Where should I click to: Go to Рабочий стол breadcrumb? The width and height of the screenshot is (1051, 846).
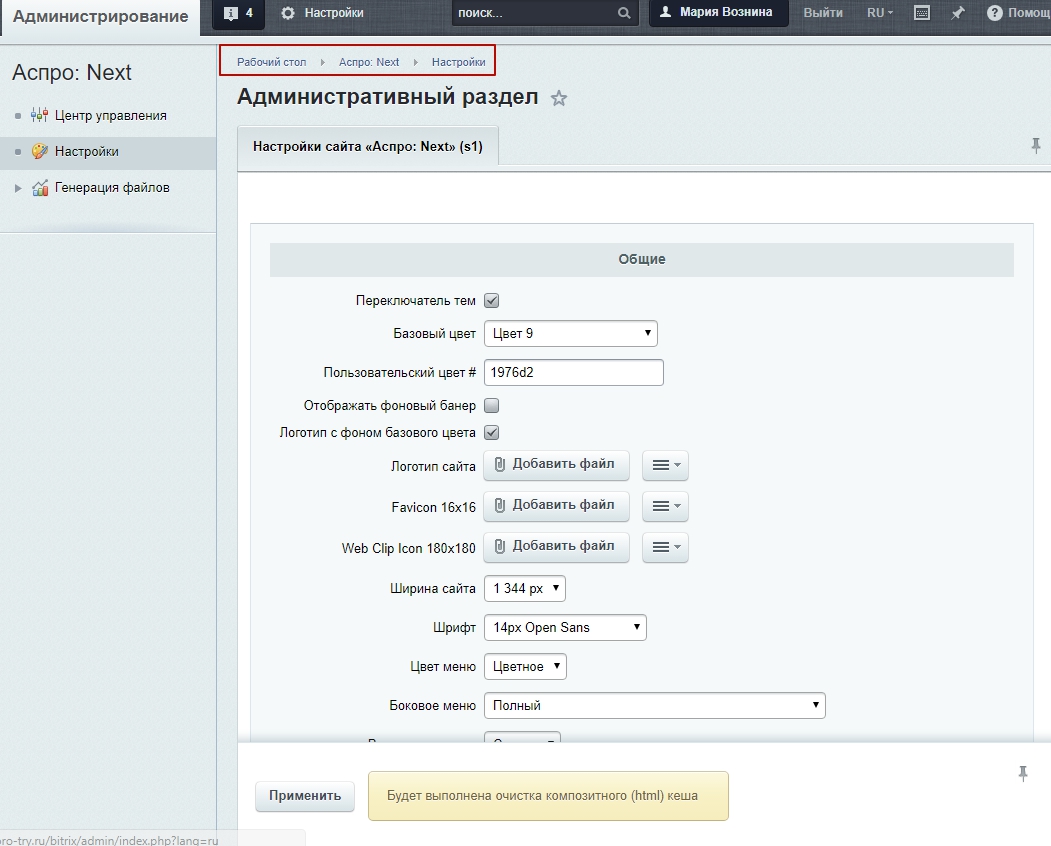(x=271, y=62)
